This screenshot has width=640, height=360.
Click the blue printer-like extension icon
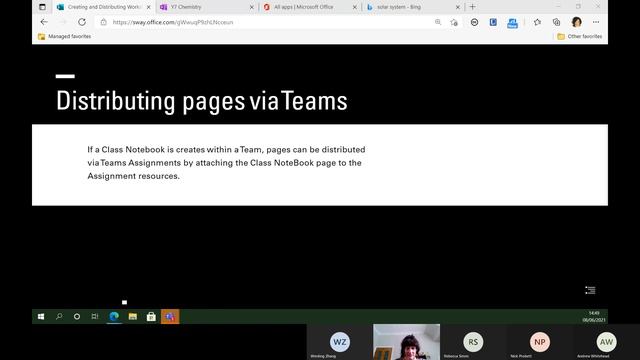click(512, 23)
